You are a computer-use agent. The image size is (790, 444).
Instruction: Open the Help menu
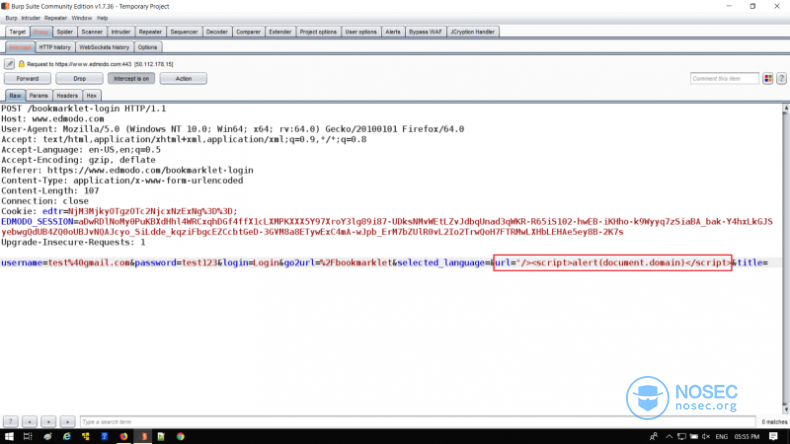tap(102, 18)
